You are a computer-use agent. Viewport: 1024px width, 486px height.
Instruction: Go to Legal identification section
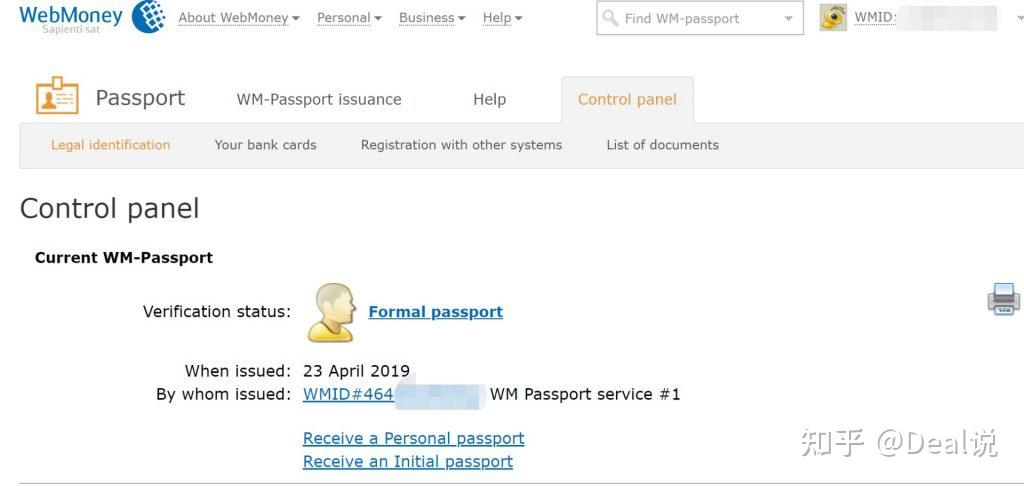(x=110, y=145)
